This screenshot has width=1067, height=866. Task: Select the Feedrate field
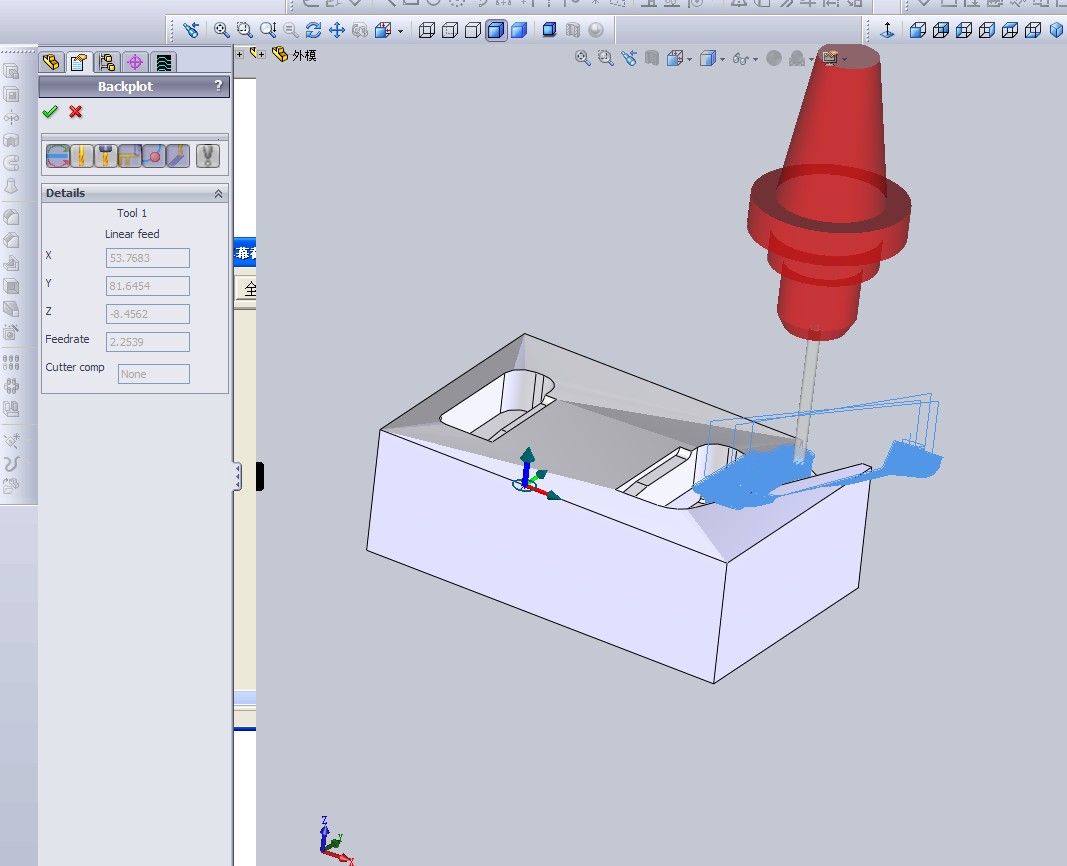(x=148, y=342)
